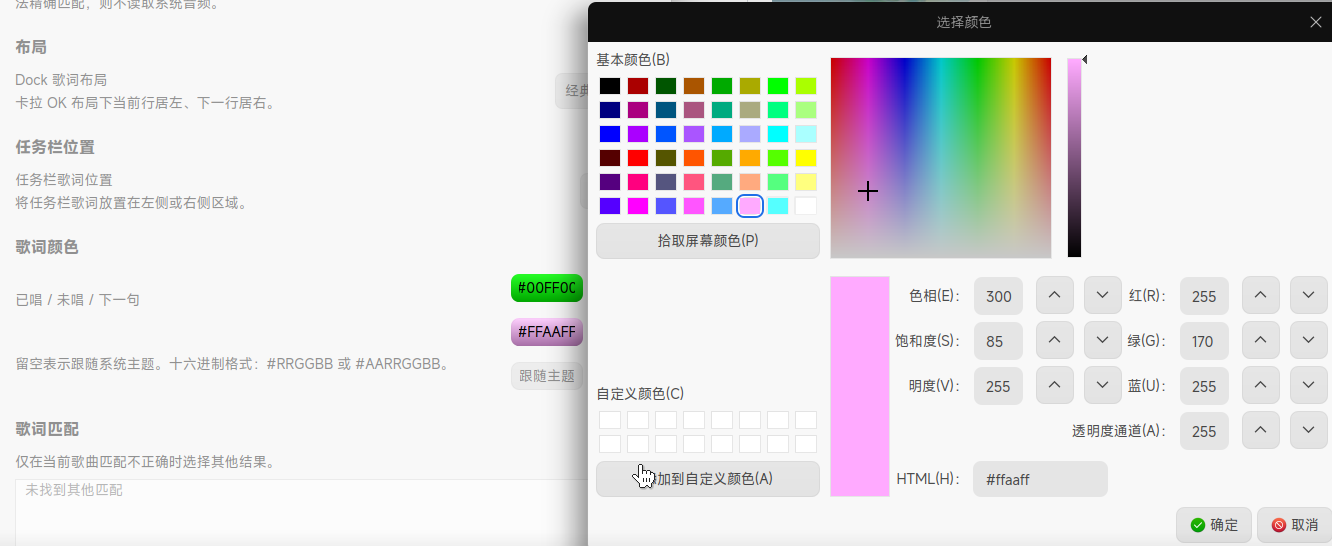Click the hue (色相) field showing 300
This screenshot has height=546, width=1332.
[998, 296]
